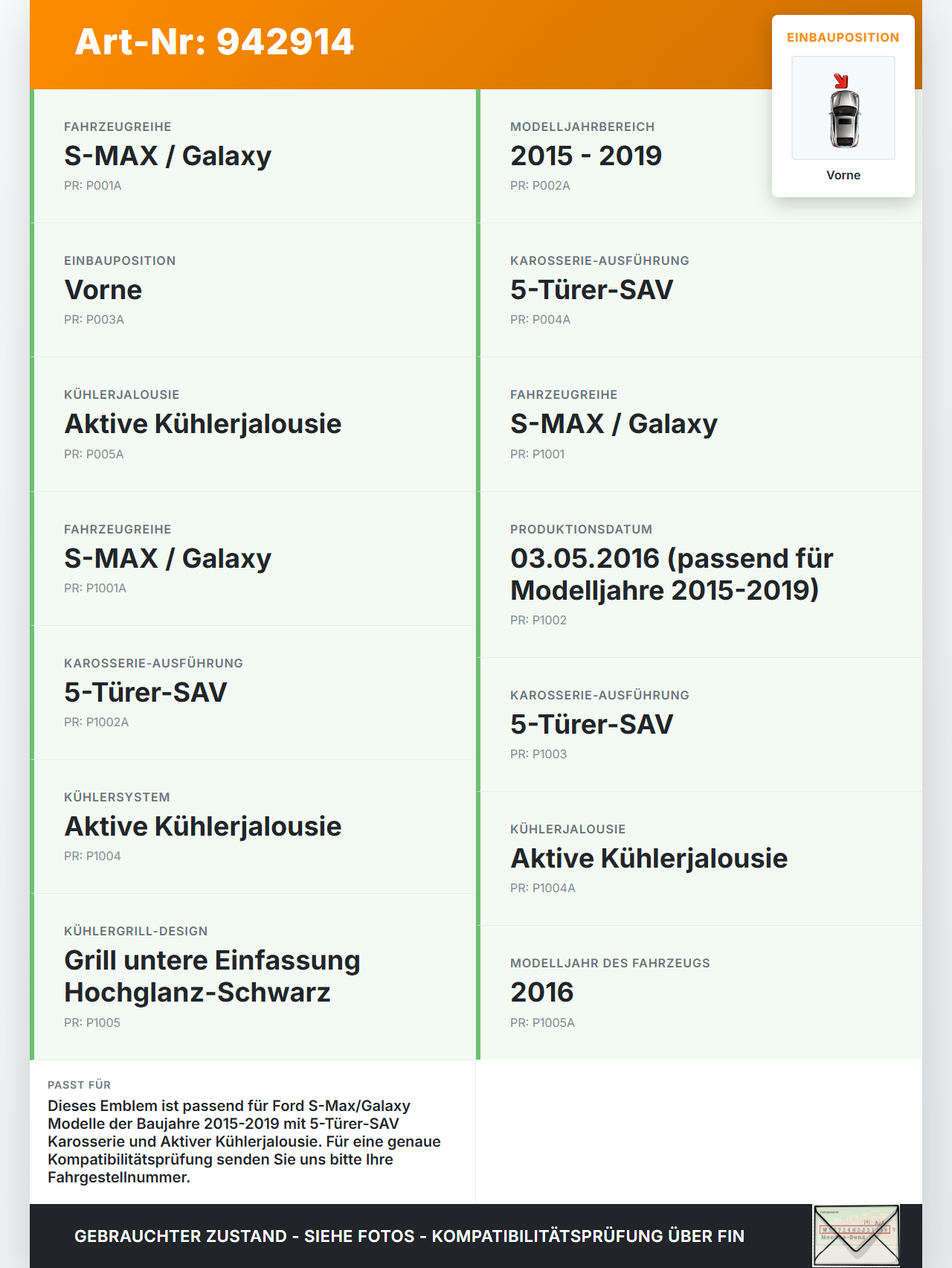This screenshot has width=952, height=1268.
Task: Click the document thumbnail in footer corner
Action: click(856, 1235)
